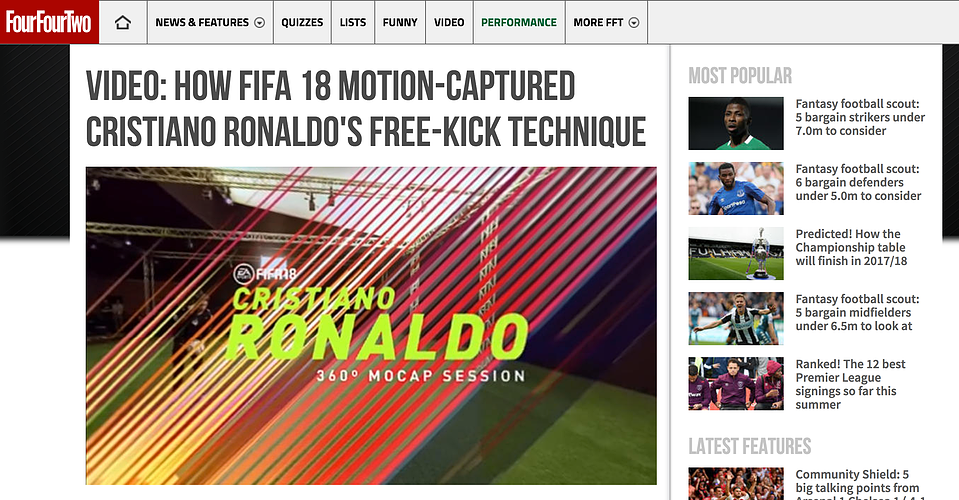Expand the News & Features dropdown arrow

click(259, 23)
